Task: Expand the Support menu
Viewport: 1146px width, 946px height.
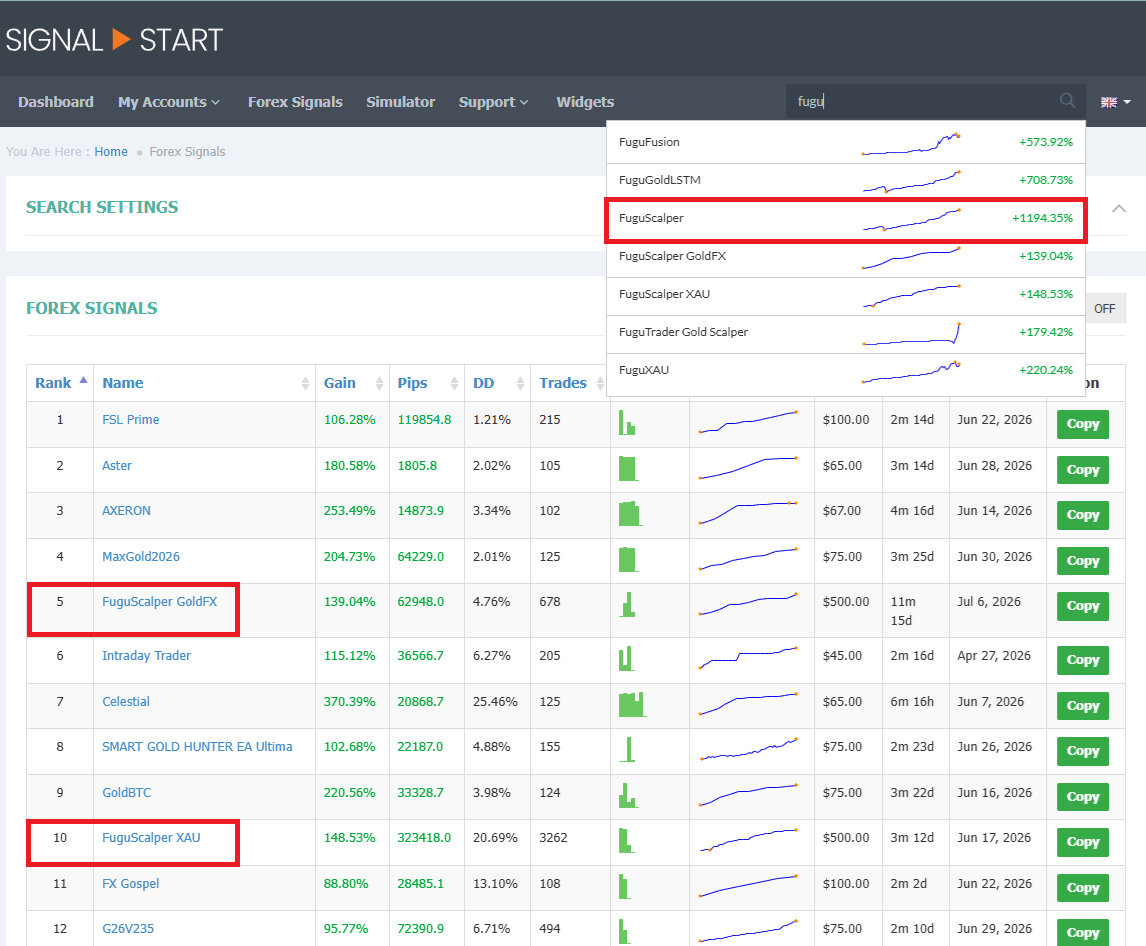Action: click(x=493, y=102)
